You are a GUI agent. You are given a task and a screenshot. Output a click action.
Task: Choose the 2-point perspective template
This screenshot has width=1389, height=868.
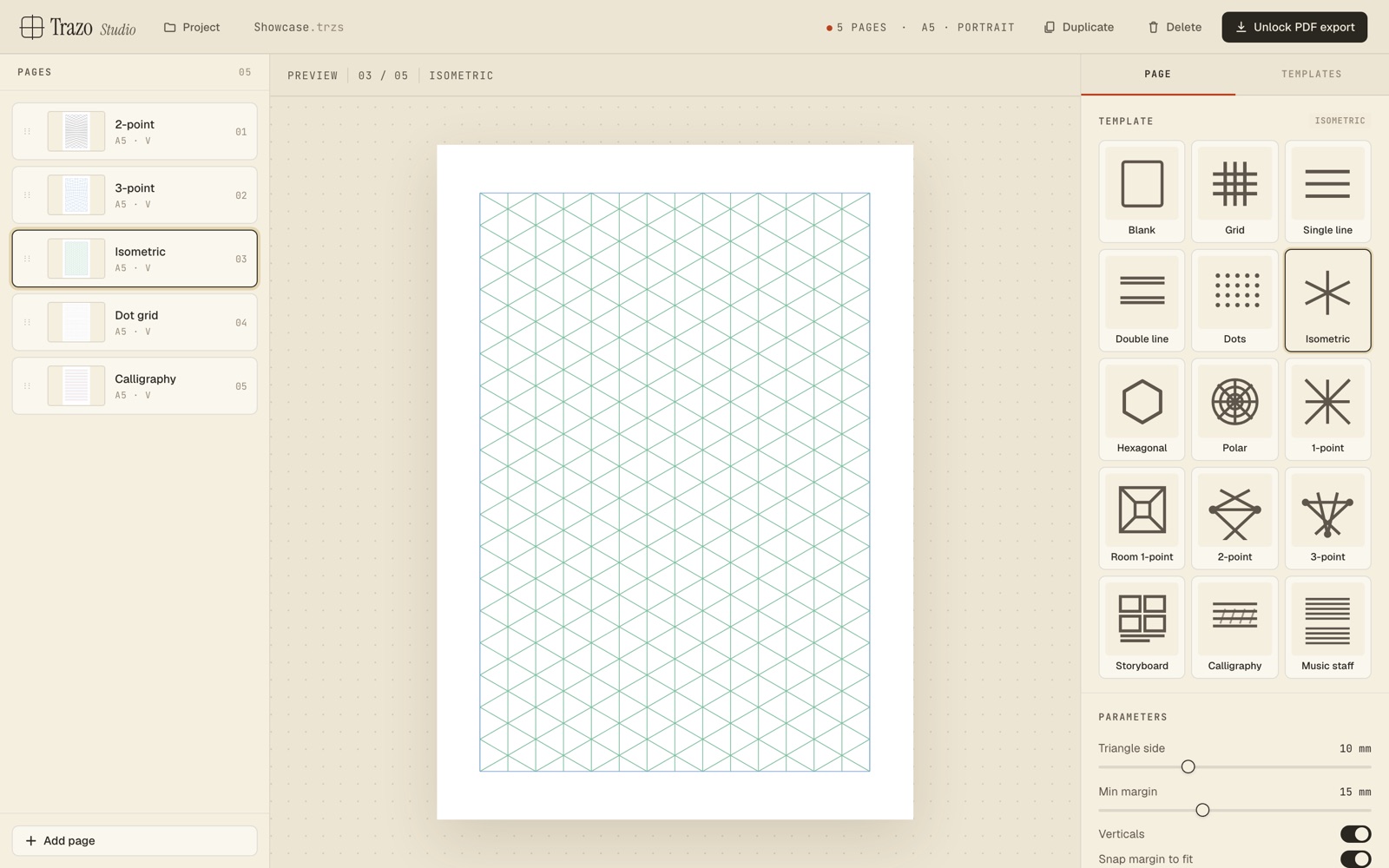click(1234, 518)
